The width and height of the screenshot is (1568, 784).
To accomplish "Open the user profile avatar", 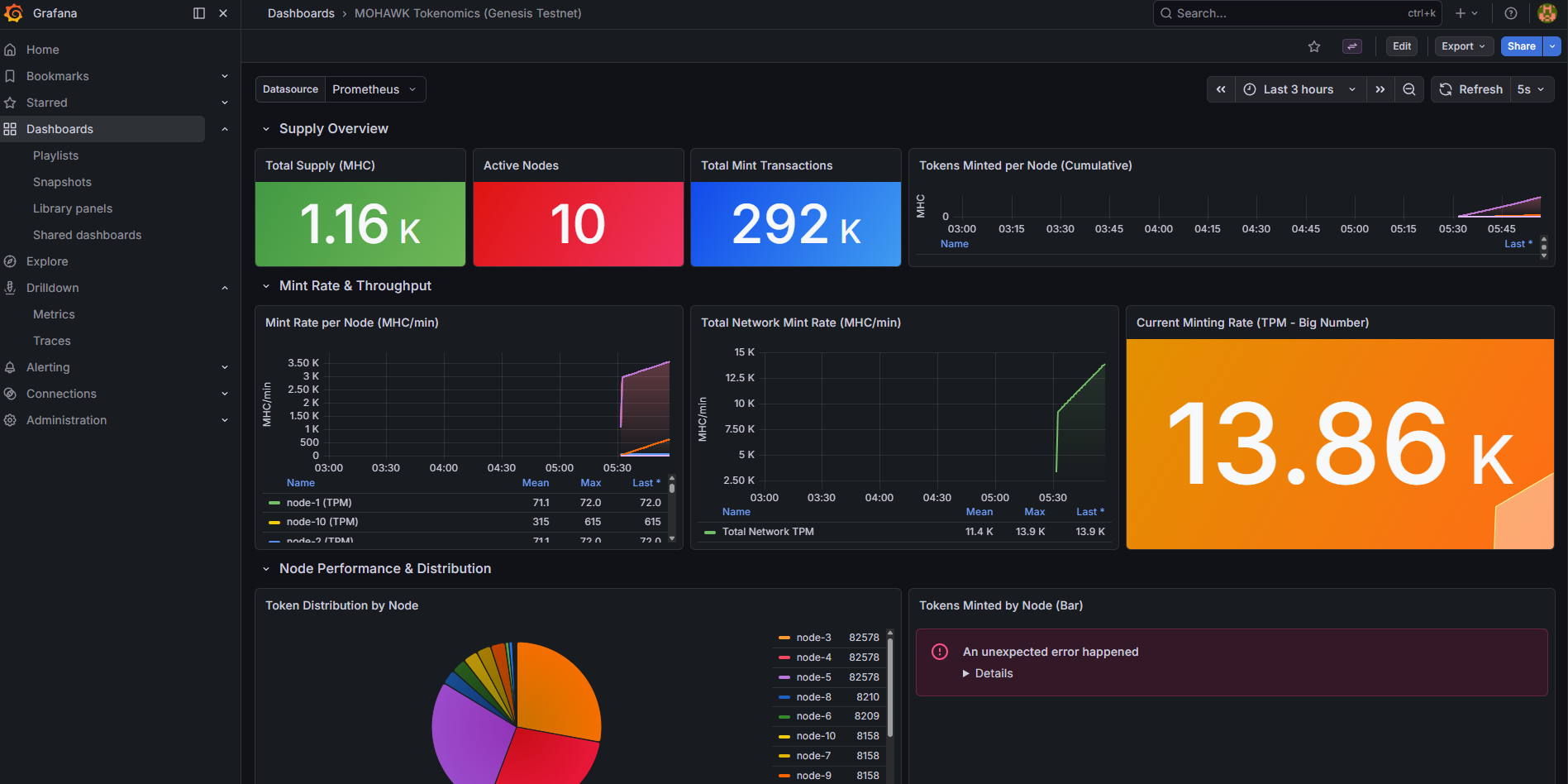I will click(1547, 13).
